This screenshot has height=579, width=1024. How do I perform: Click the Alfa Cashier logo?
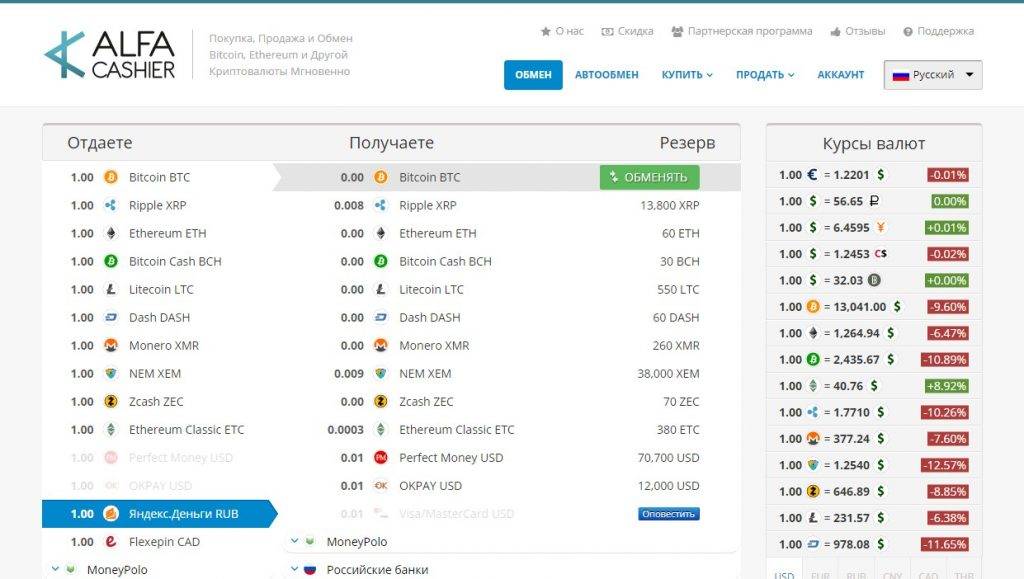tap(110, 55)
